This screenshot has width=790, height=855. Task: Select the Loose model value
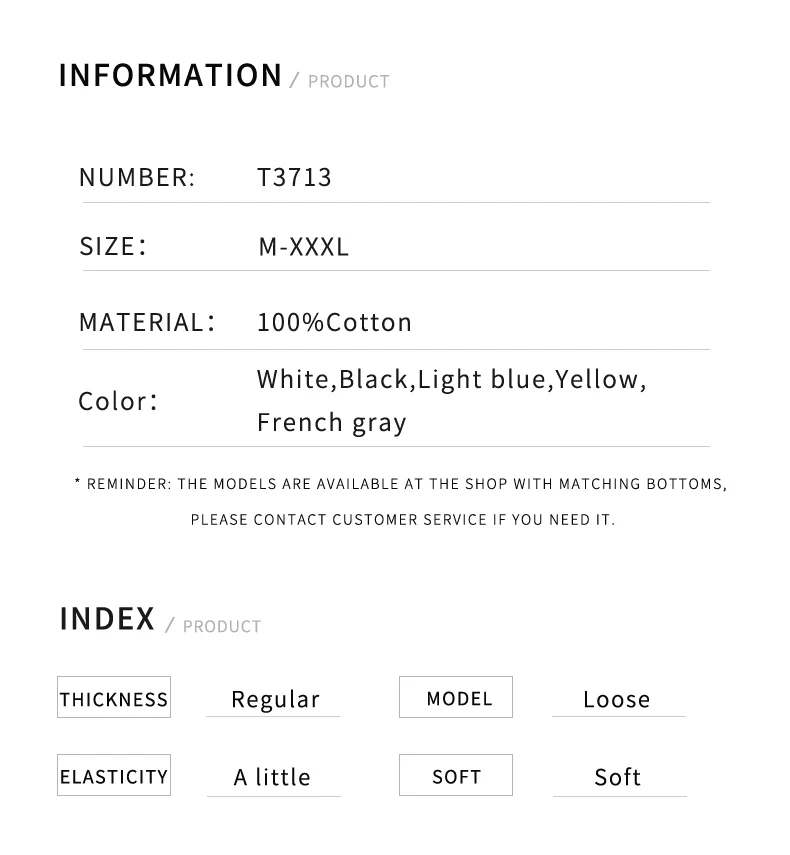point(617,700)
